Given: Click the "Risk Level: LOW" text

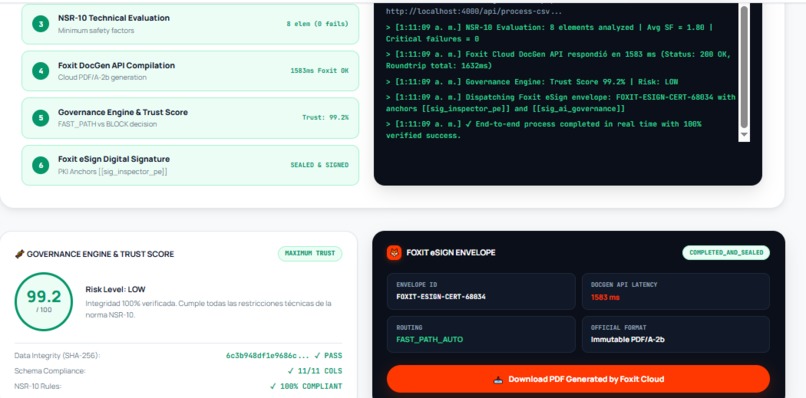Looking at the screenshot, I should click(x=115, y=290).
